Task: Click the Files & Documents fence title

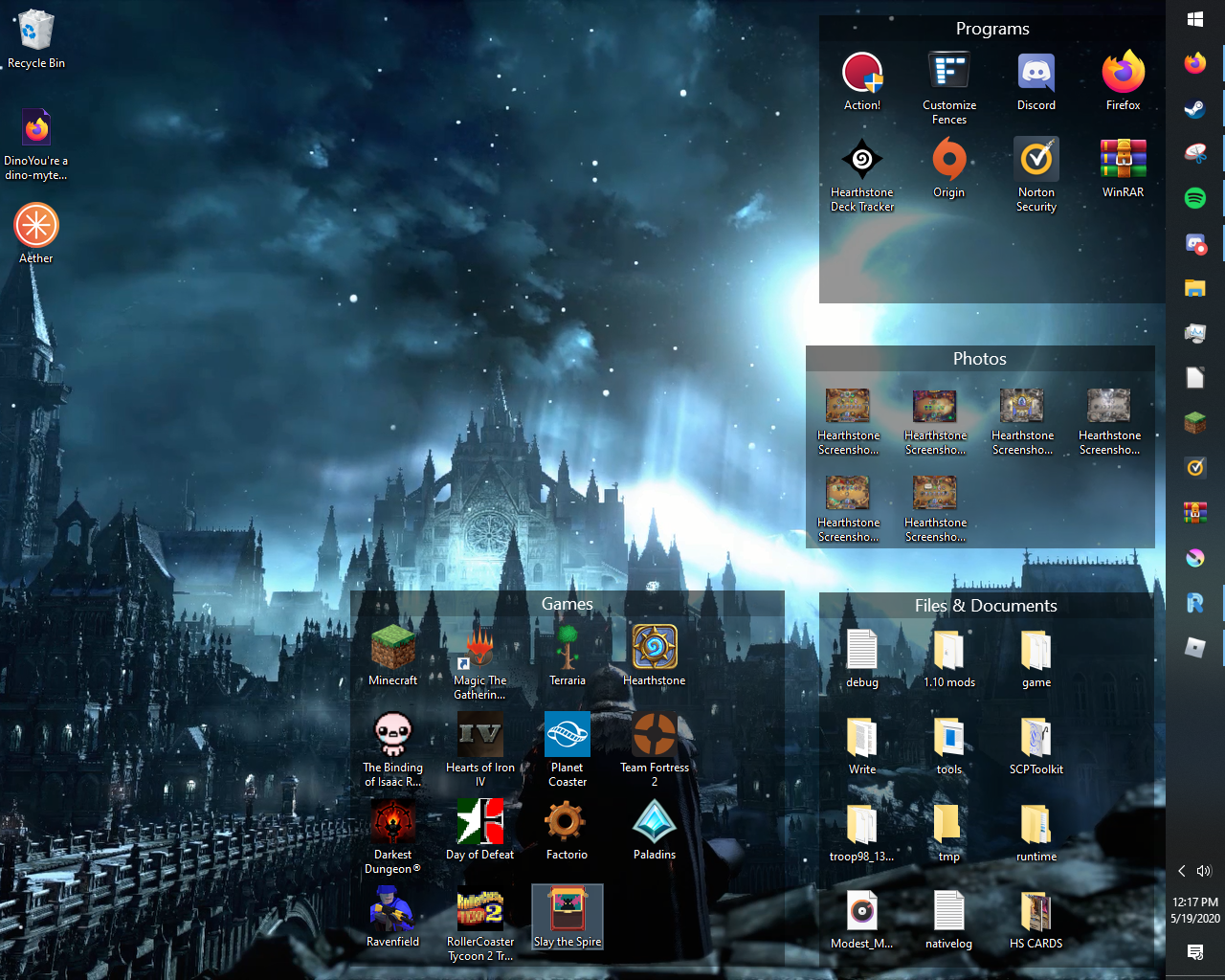Action: [986, 606]
